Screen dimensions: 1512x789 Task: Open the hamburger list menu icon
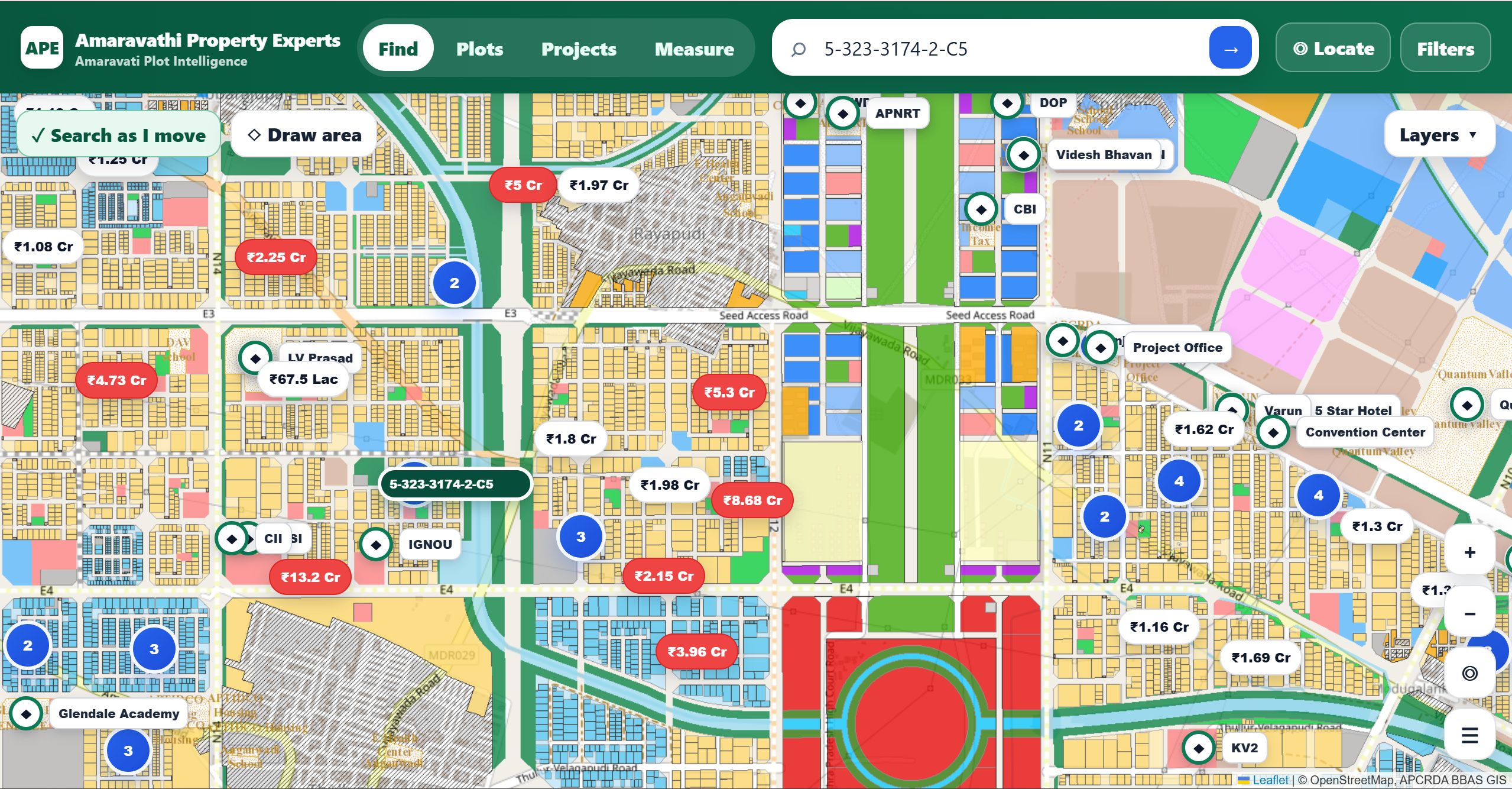tap(1469, 735)
